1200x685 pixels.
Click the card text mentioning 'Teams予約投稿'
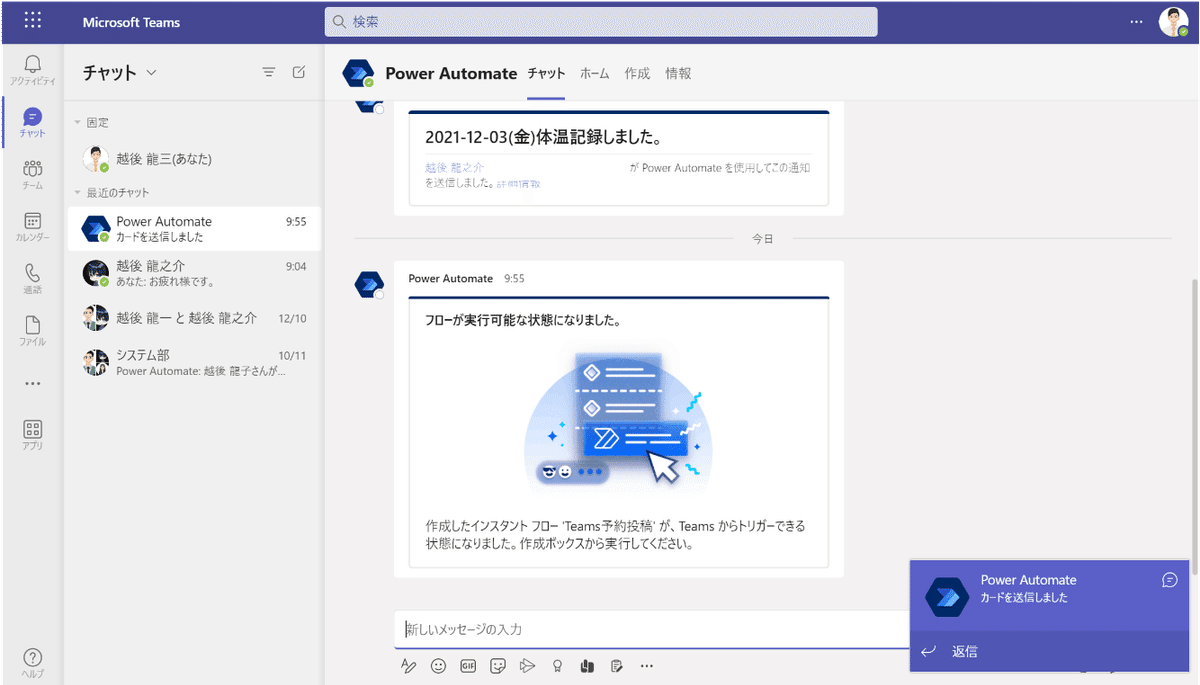[615, 535]
